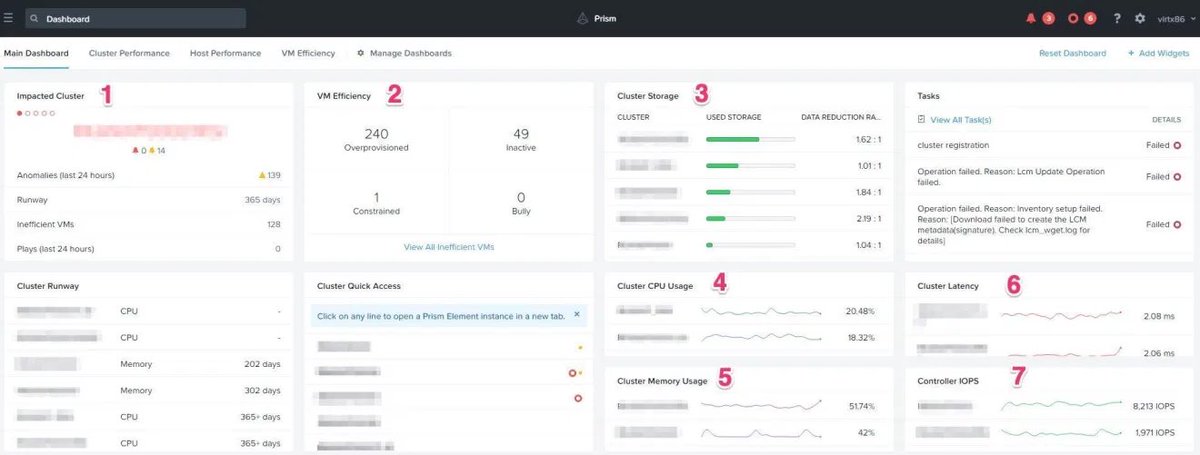The height and width of the screenshot is (455, 1200).
Task: Click Plays (last 24 hours) row
Action: [x=149, y=248]
